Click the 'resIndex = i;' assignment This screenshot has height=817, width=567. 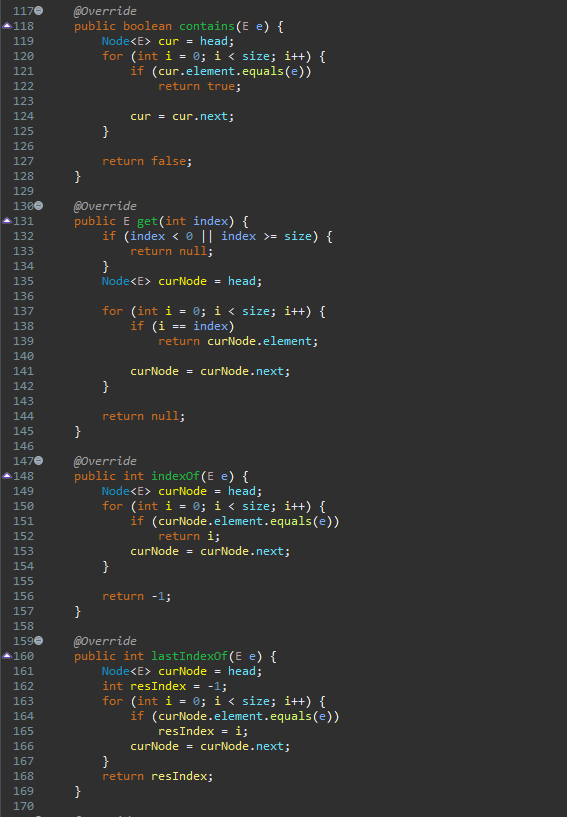pos(203,731)
